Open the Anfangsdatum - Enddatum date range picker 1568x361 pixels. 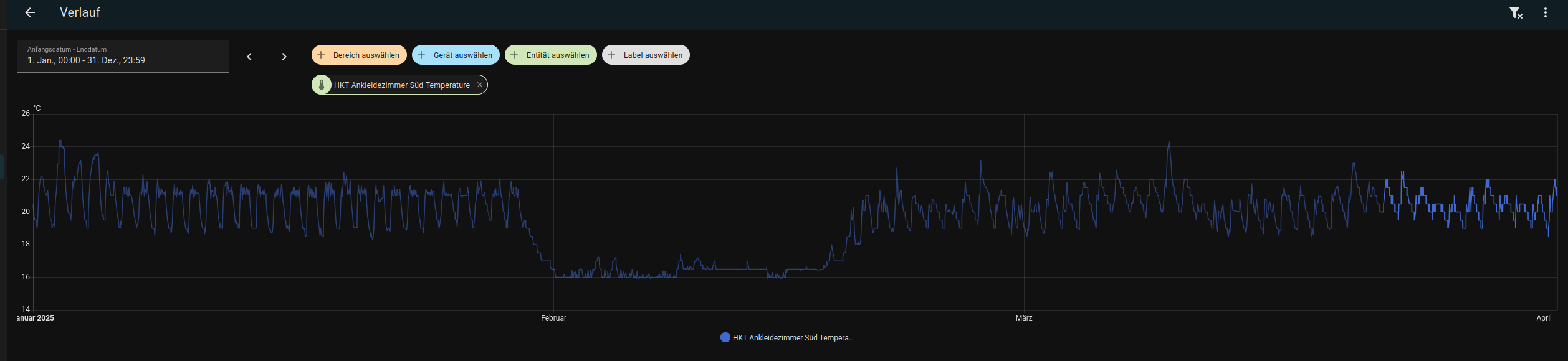(x=123, y=57)
